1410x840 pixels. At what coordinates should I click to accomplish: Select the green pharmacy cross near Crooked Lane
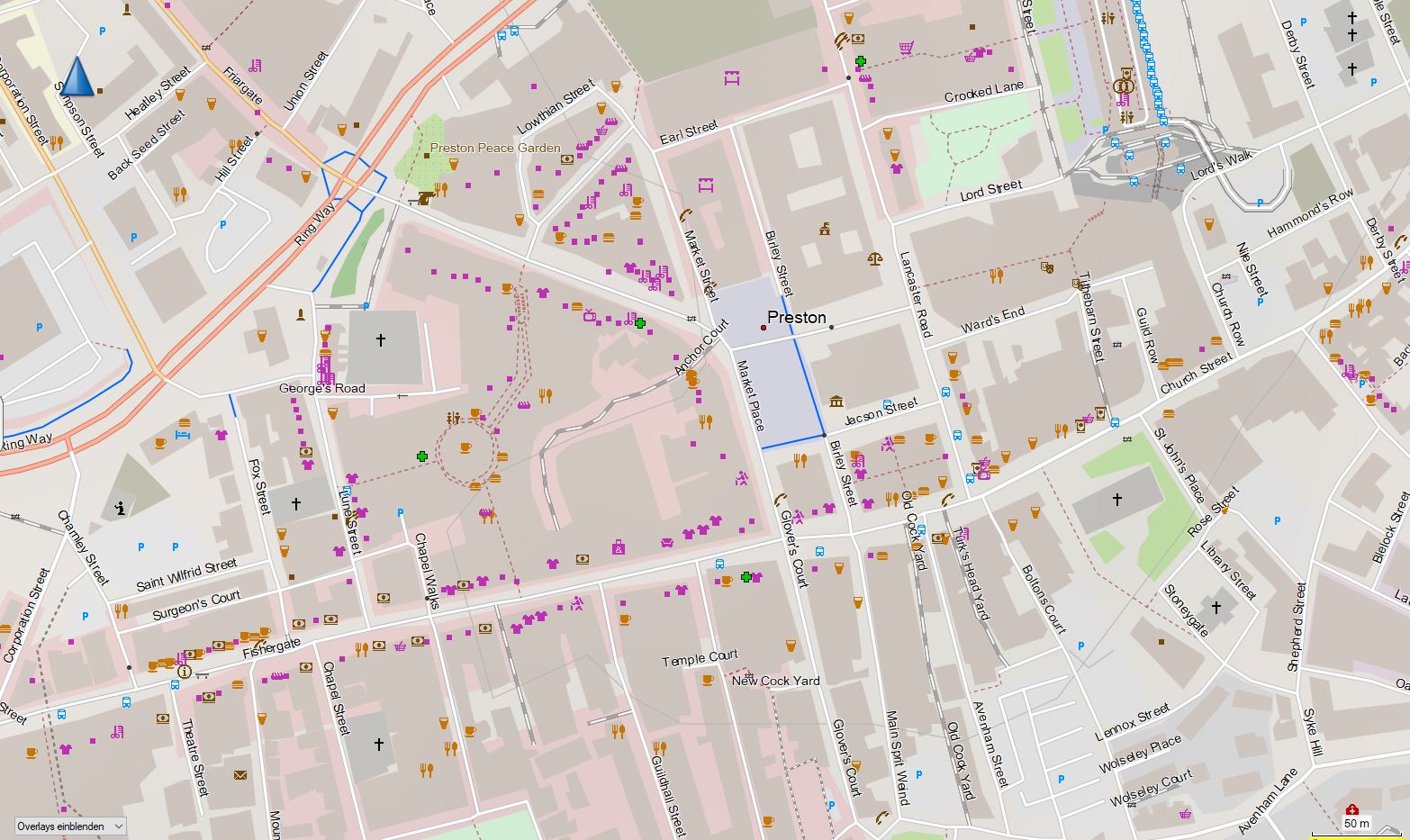(x=861, y=61)
